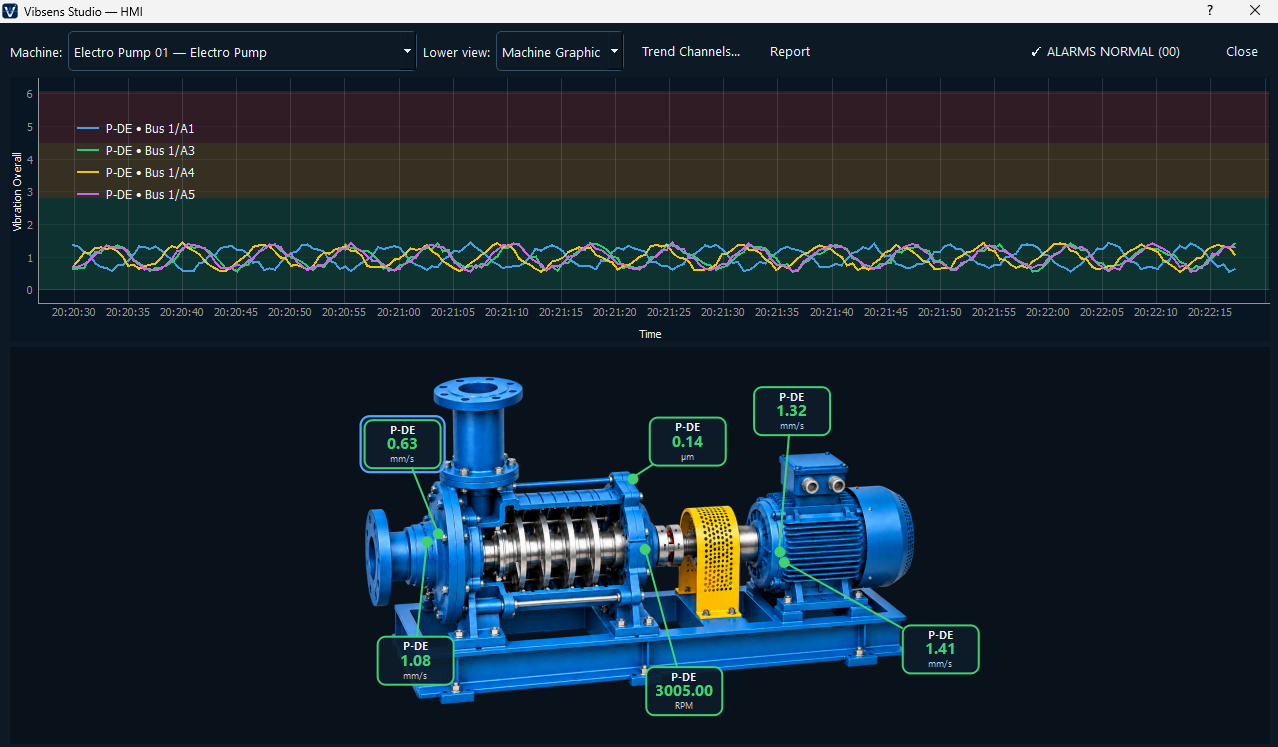The width and height of the screenshot is (1278, 747).
Task: Select the 3005.00 RPM sensor tag
Action: point(684,691)
